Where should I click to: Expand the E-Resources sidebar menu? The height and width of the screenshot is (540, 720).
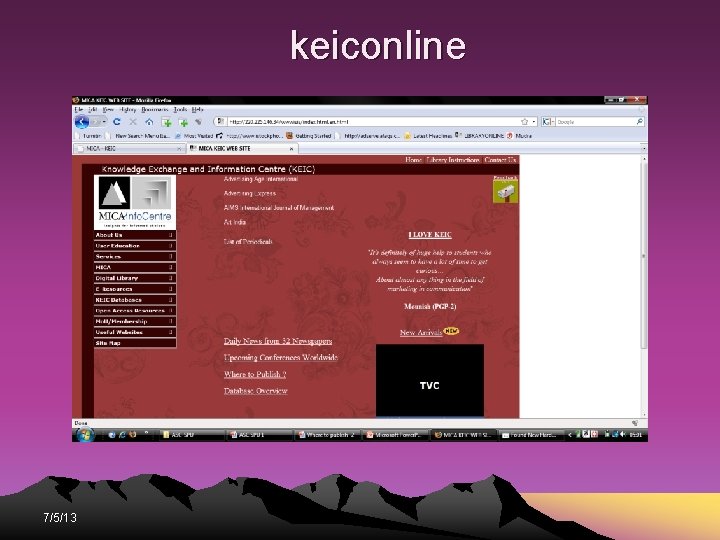click(135, 289)
